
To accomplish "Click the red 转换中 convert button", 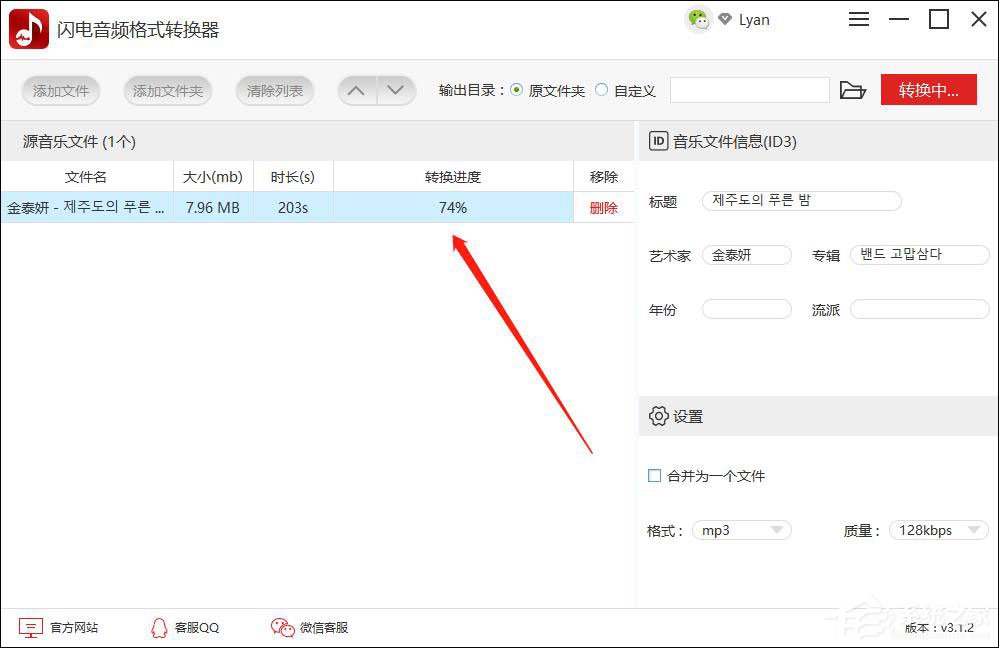I will click(928, 89).
